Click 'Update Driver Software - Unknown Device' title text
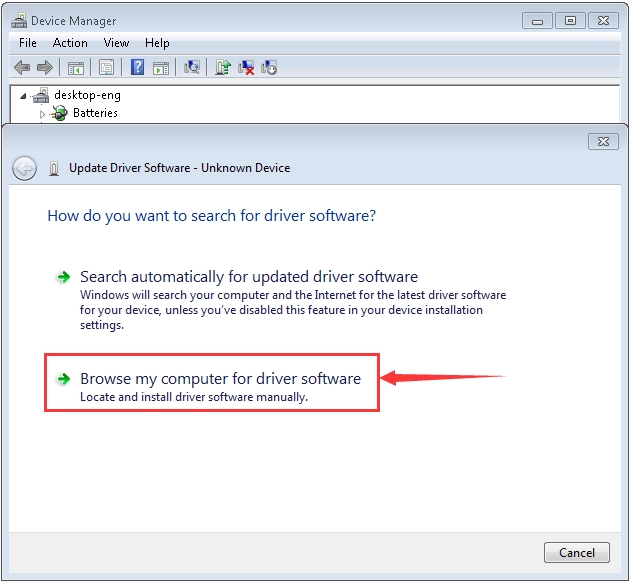The height and width of the screenshot is (584, 631). pyautogui.click(x=179, y=168)
